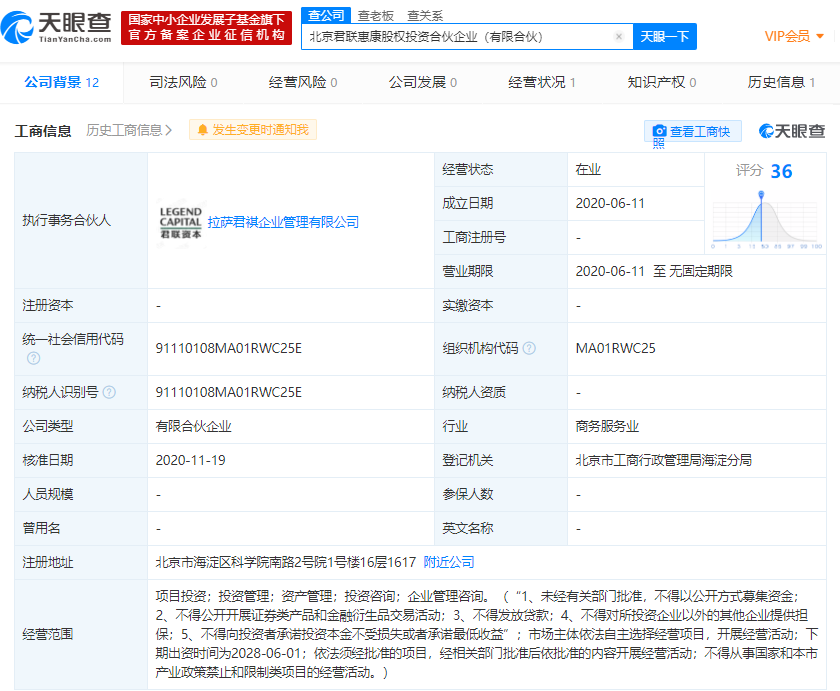Switch to the 查老板 search mode
840x691 pixels.
point(376,15)
